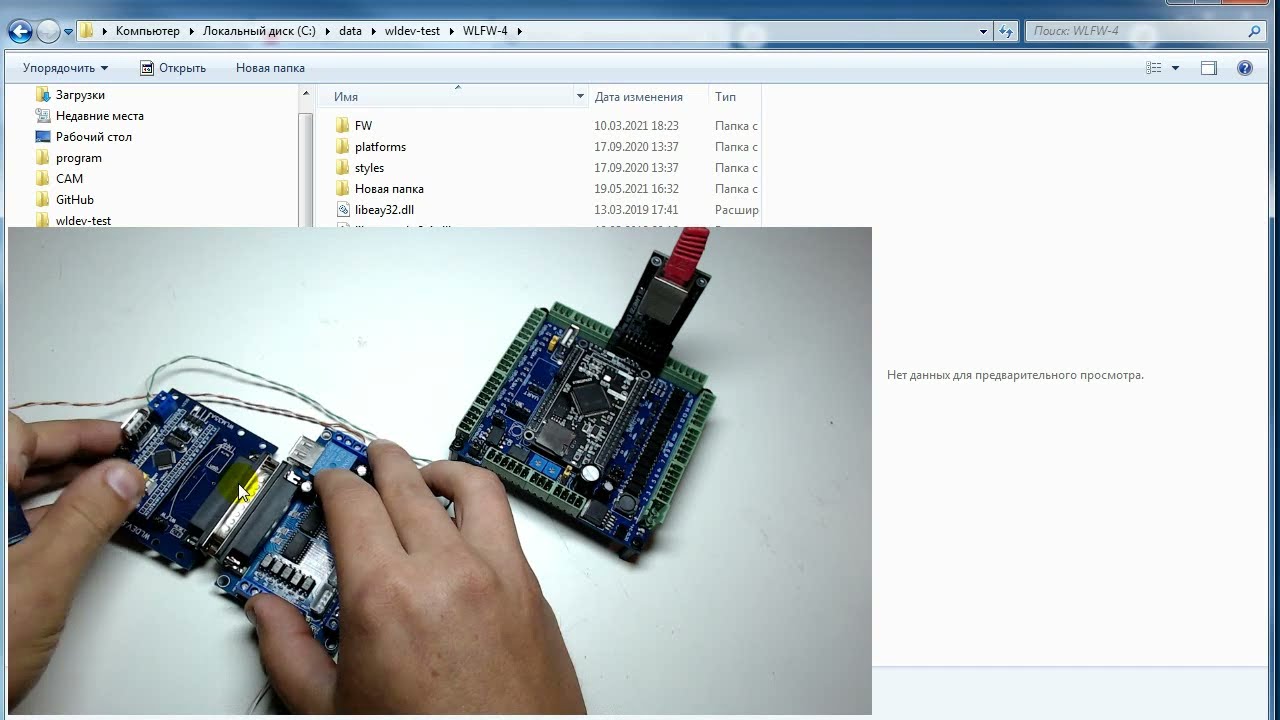This screenshot has height=720, width=1280.
Task: Click the search magnifier icon
Action: pyautogui.click(x=1255, y=31)
